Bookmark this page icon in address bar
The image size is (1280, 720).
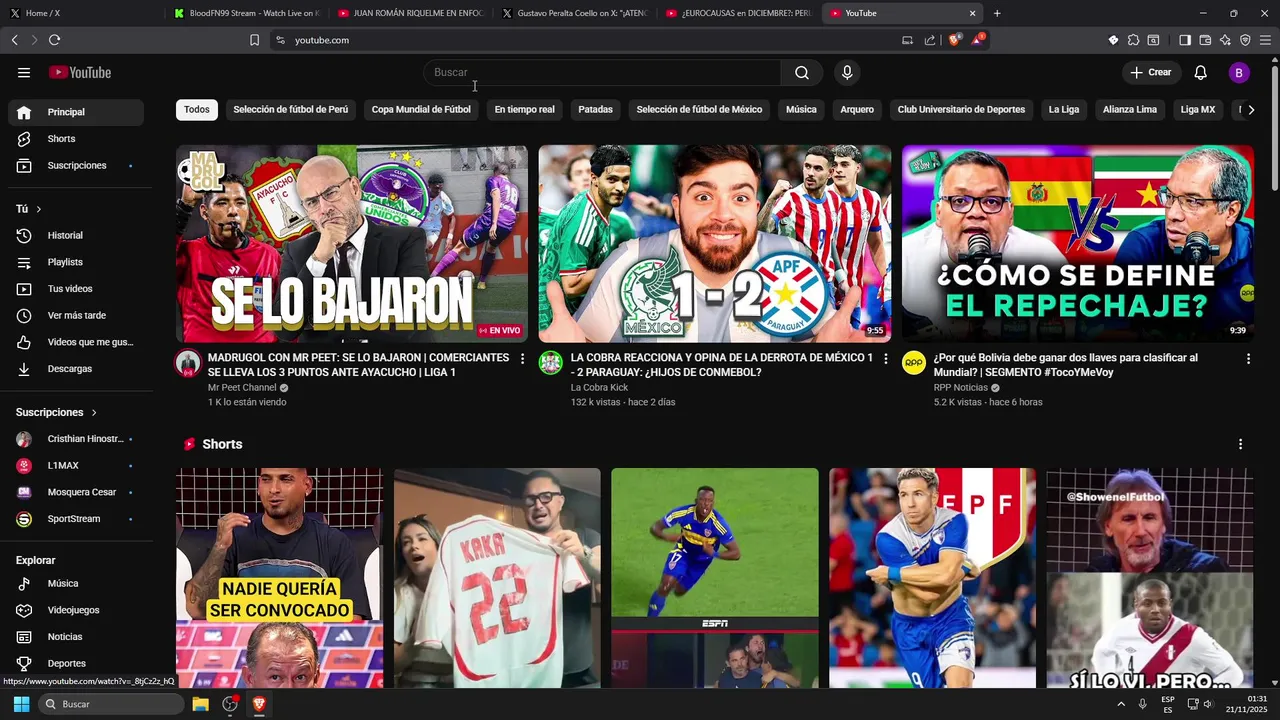pos(254,40)
